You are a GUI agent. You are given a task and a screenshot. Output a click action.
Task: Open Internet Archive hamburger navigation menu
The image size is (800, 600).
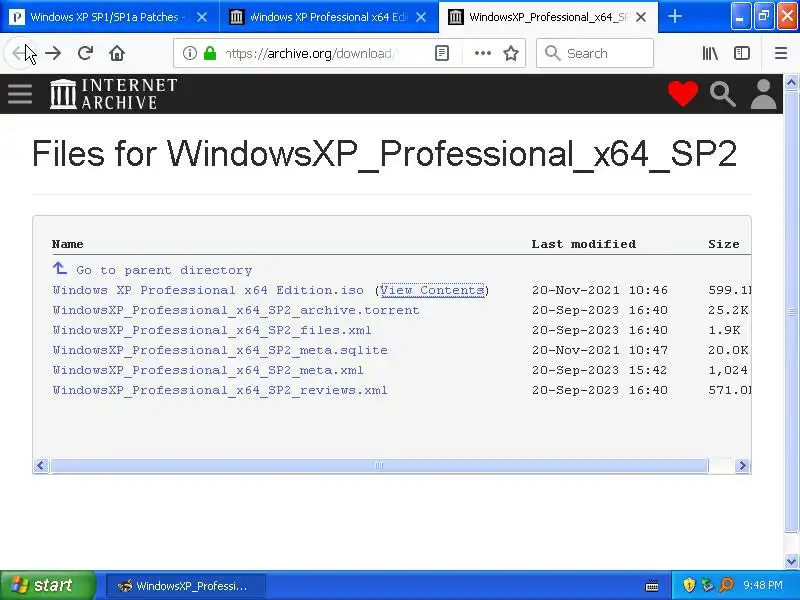pyautogui.click(x=20, y=94)
